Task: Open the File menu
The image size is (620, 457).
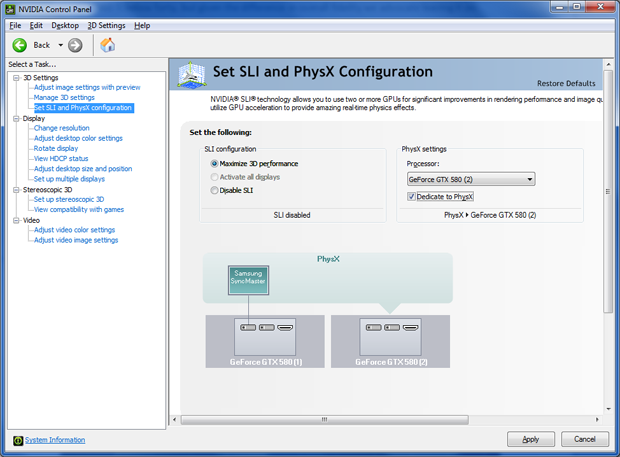Action: pos(15,26)
